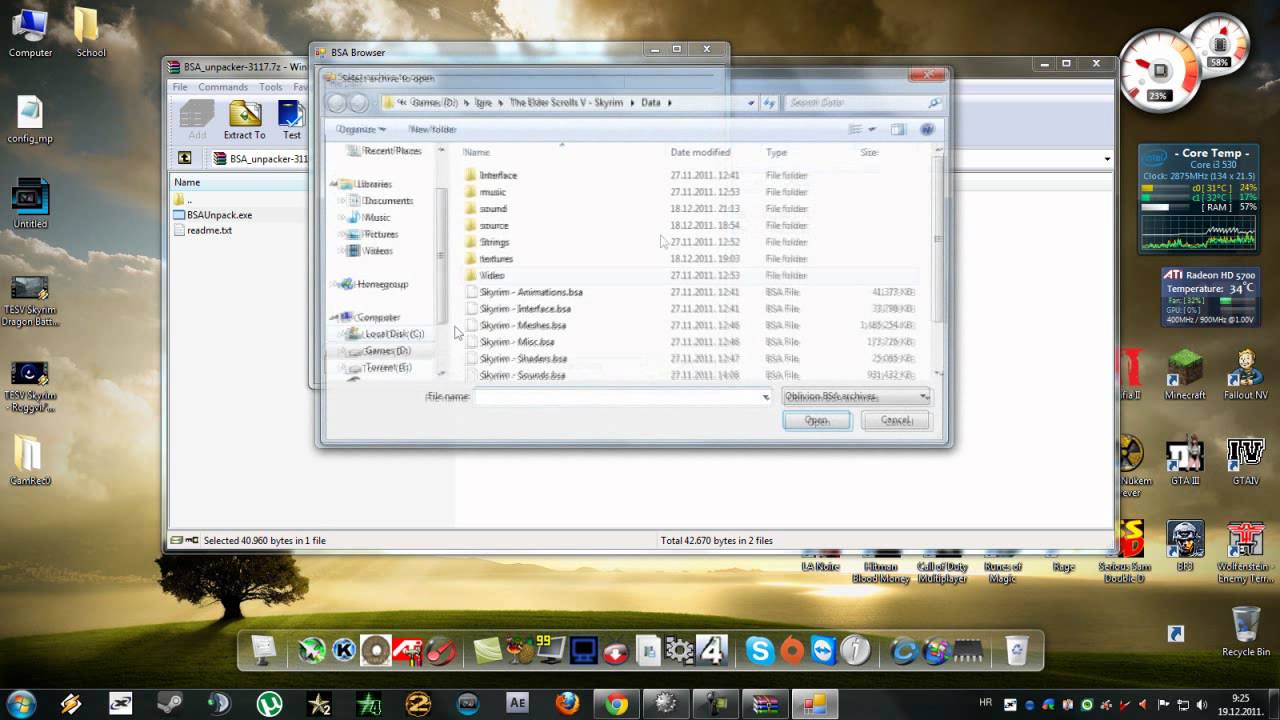Open Homegroup in navigation pane
1280x720 pixels.
(381, 284)
